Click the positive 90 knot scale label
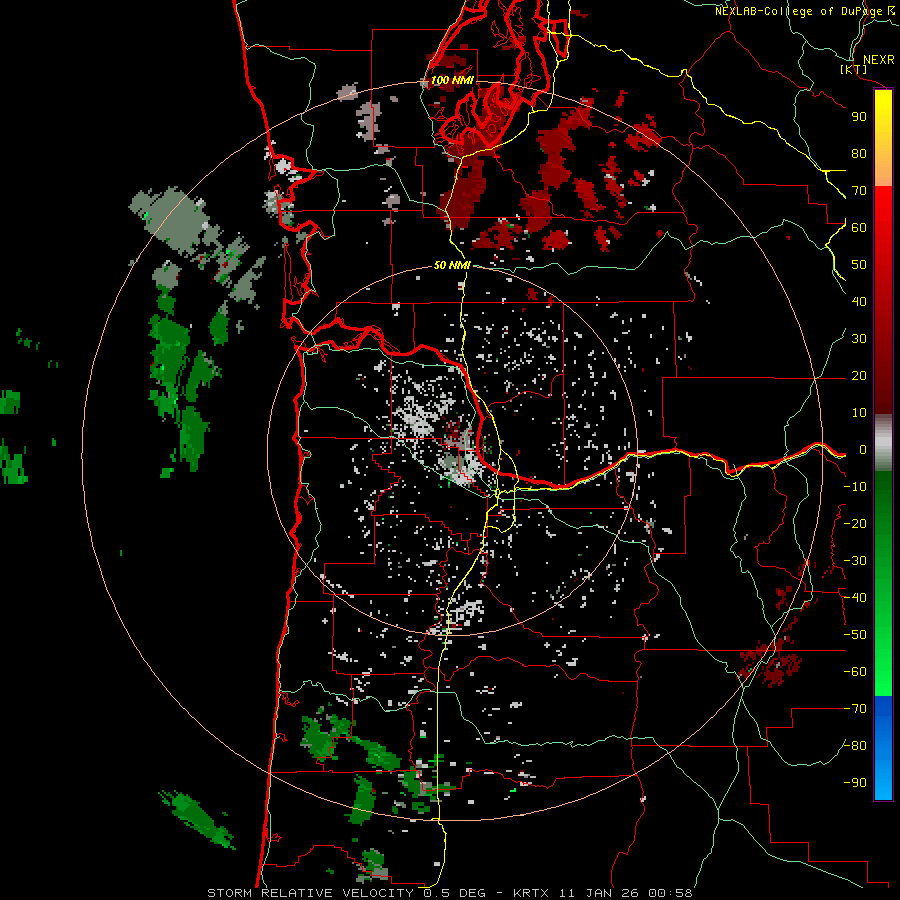The height and width of the screenshot is (900, 900). tap(859, 117)
